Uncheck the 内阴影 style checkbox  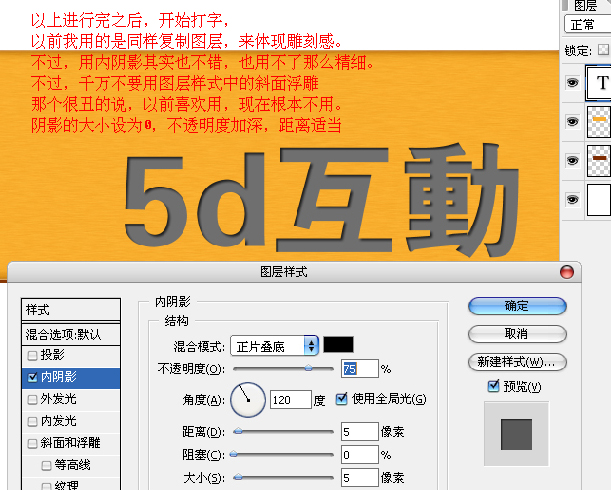tap(33, 377)
